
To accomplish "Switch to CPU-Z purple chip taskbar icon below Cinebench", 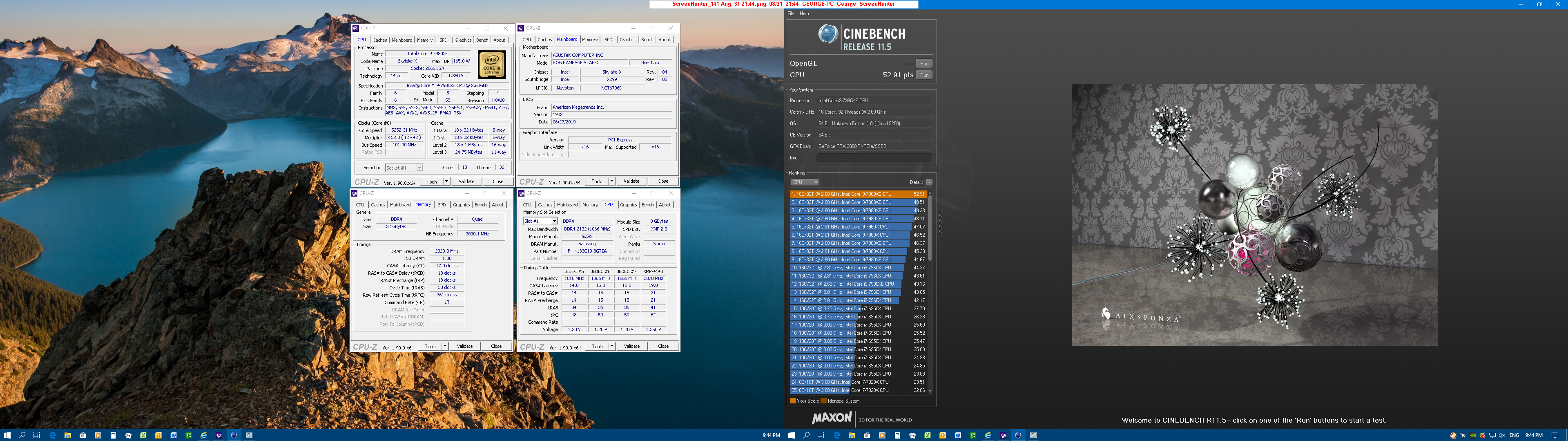I will click(x=1003, y=435).
